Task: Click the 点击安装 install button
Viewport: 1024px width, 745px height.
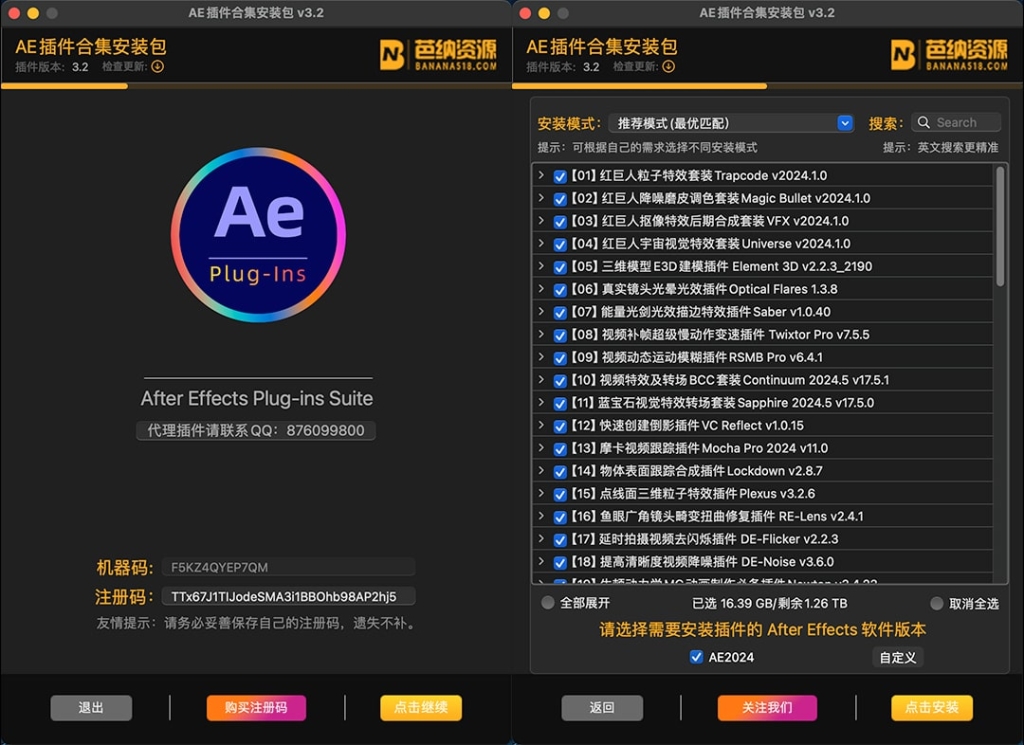Action: tap(932, 708)
